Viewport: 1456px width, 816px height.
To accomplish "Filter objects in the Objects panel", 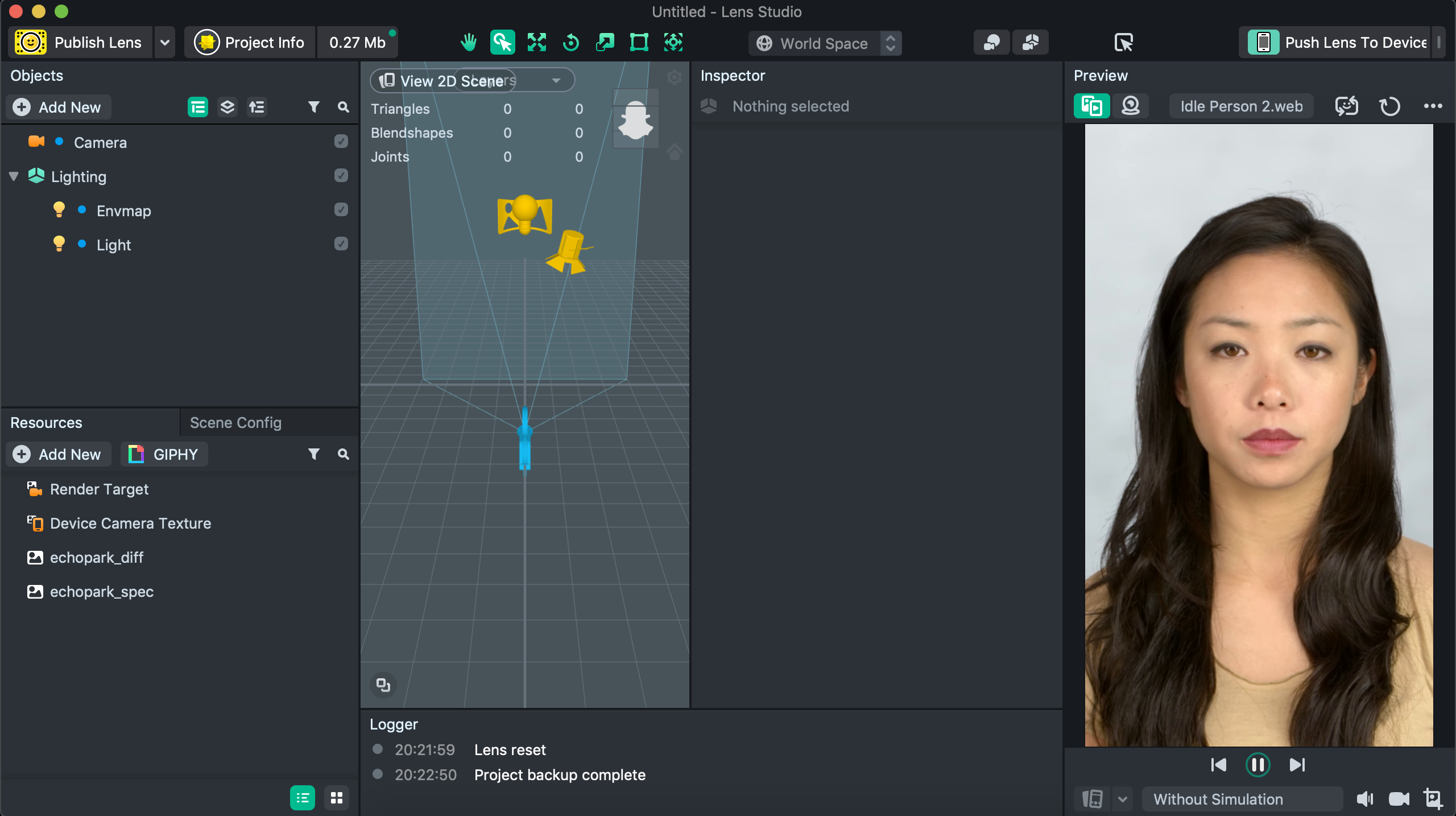I will (314, 107).
